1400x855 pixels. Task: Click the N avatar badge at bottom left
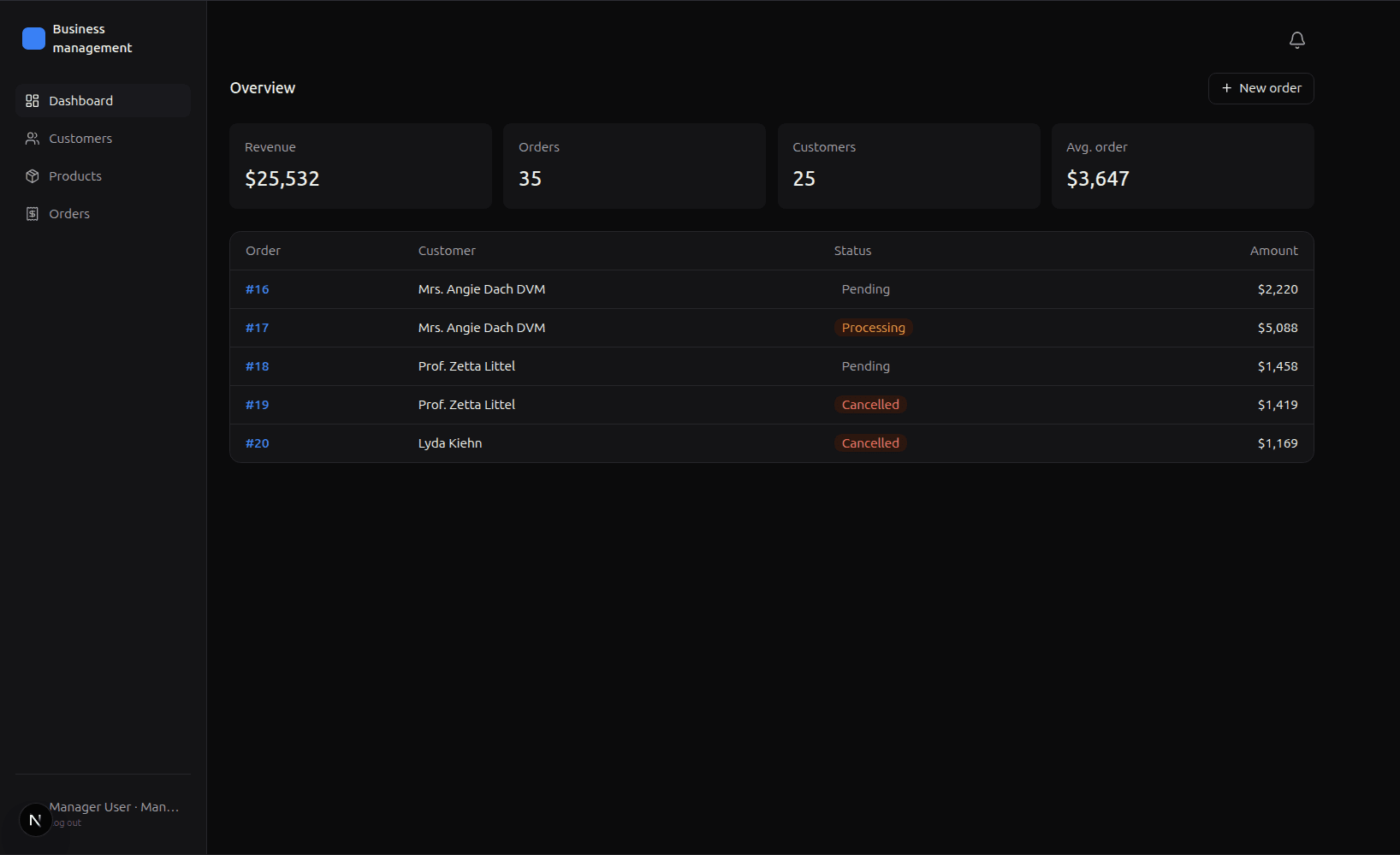35,820
